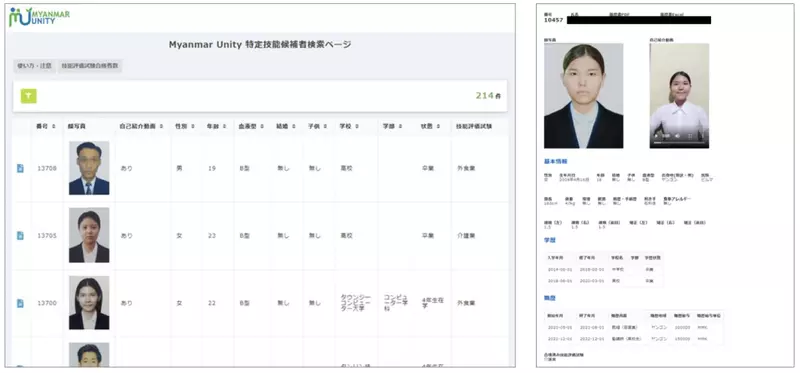Click the large face photo in detail panel
800x373 pixels.
pos(583,95)
